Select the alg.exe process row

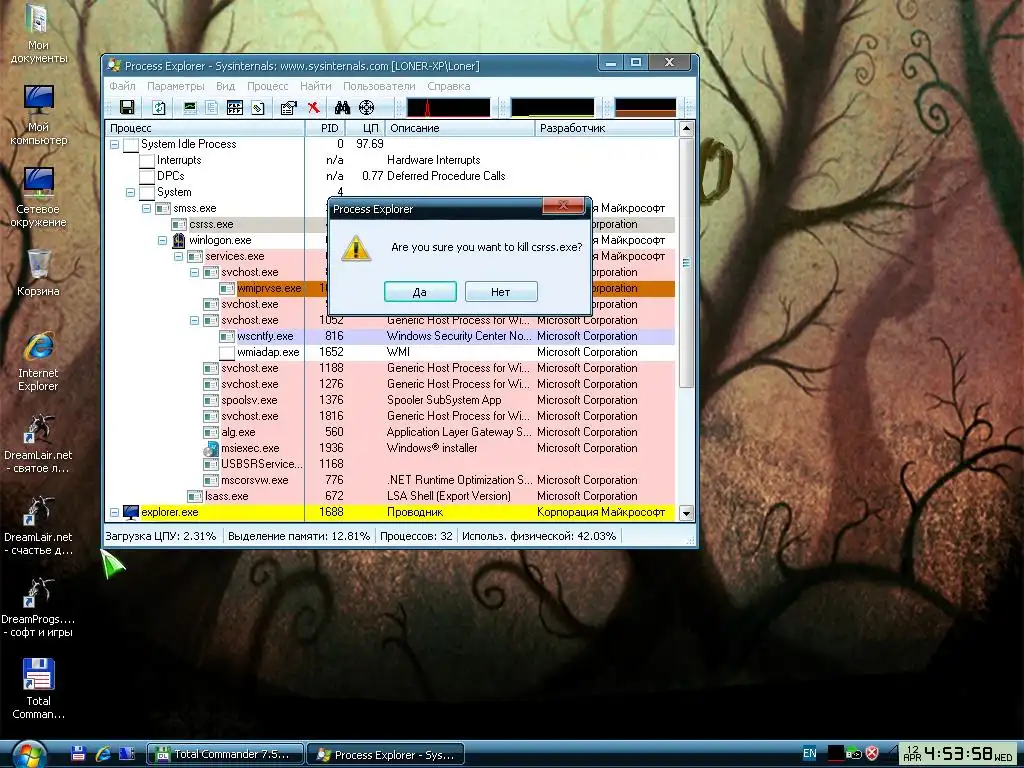click(x=389, y=432)
